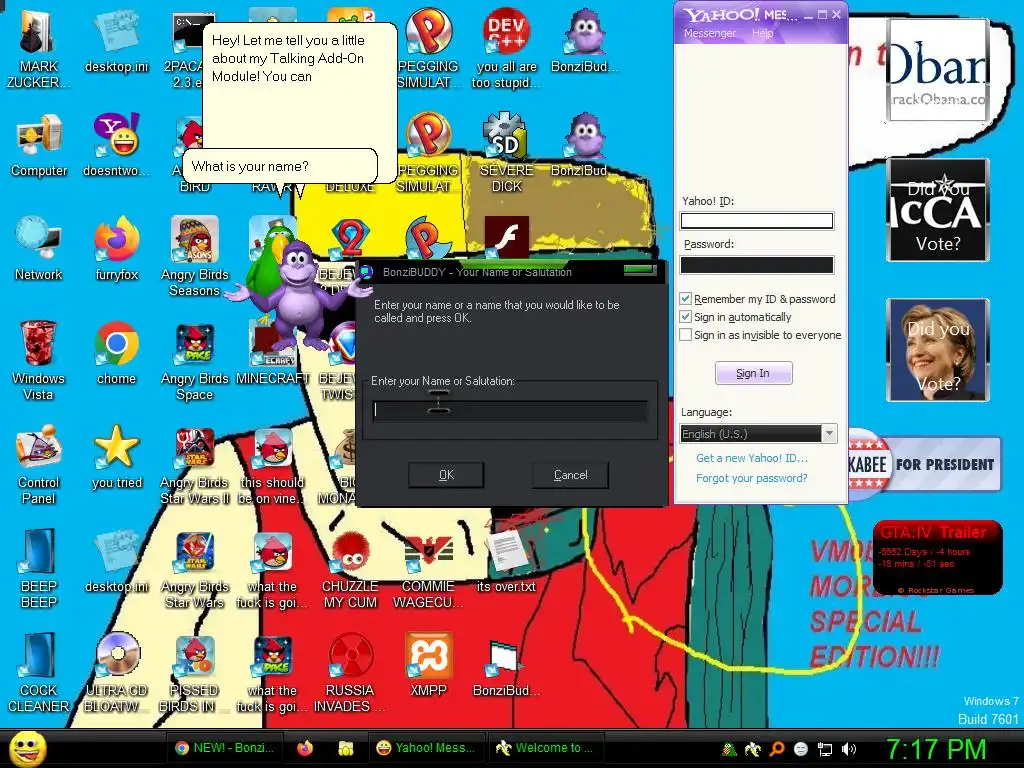The image size is (1024, 768).
Task: Click the orange magnifier tray icon
Action: [776, 749]
